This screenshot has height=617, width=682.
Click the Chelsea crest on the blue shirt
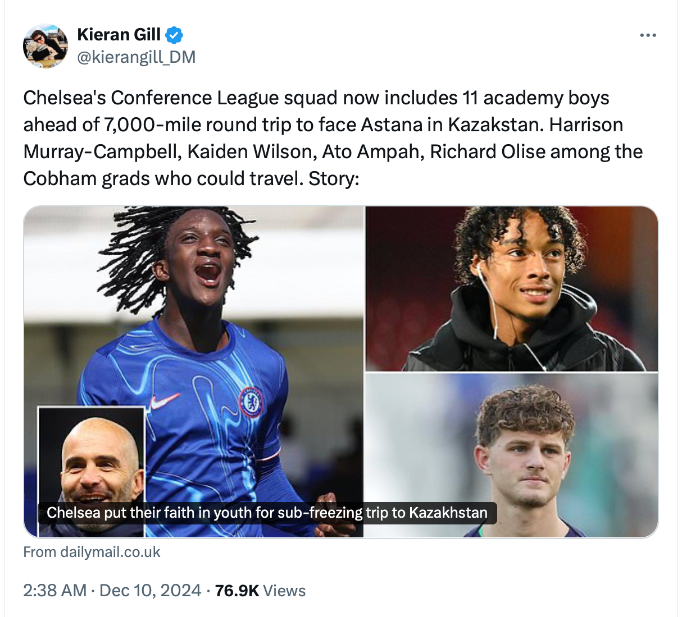point(251,402)
